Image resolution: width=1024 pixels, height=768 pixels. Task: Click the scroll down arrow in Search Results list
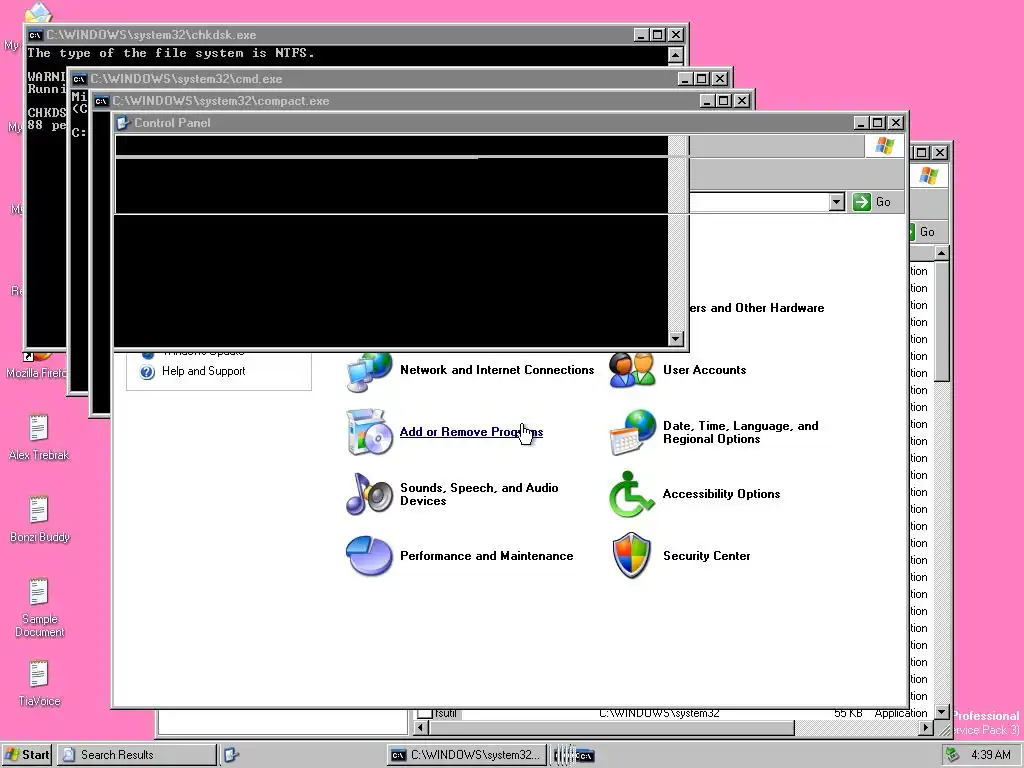point(941,712)
